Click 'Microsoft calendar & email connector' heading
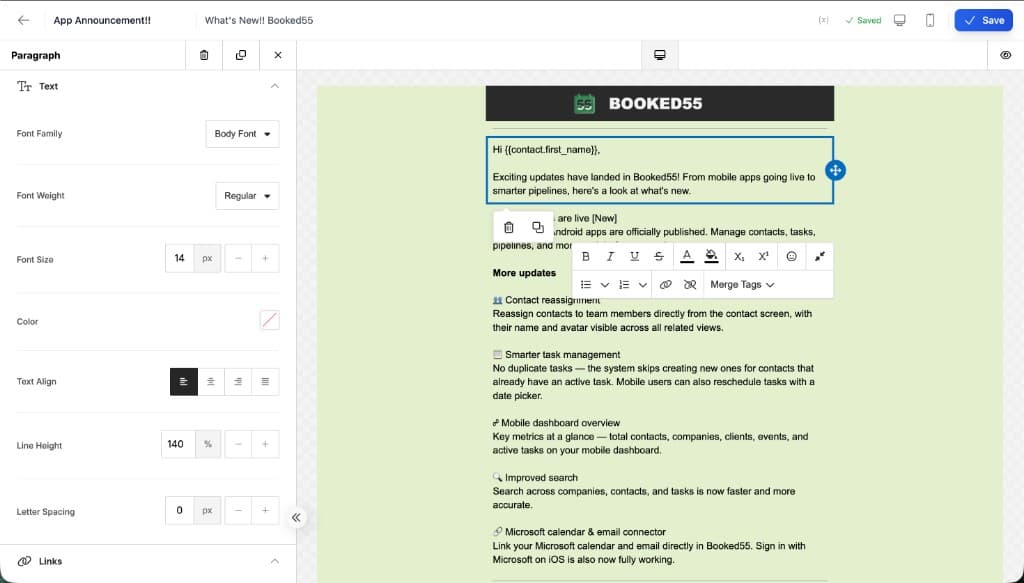 [585, 532]
